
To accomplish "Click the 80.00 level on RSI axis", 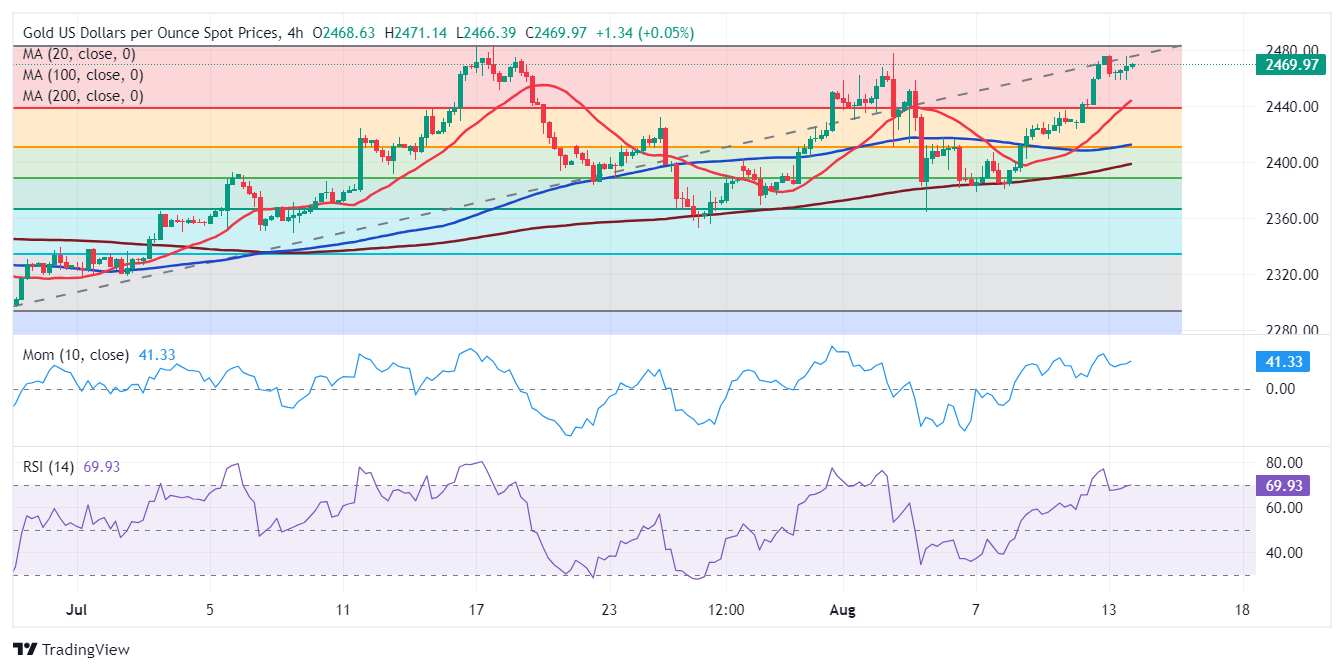I will click(1283, 463).
